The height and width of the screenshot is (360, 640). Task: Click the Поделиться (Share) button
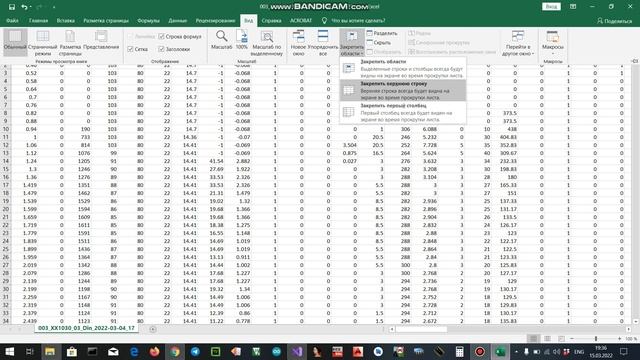click(614, 21)
